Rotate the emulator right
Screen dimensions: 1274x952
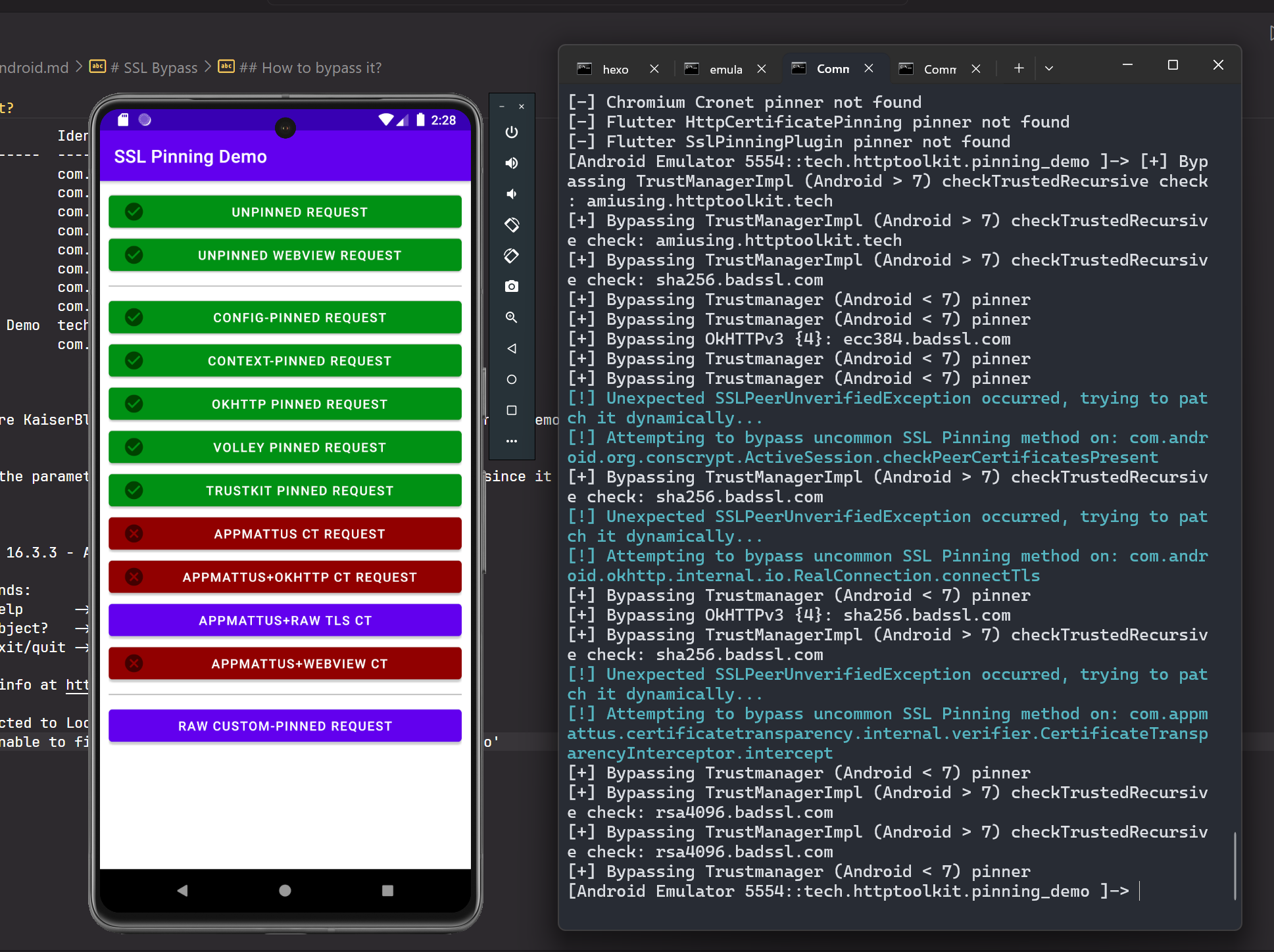click(512, 256)
